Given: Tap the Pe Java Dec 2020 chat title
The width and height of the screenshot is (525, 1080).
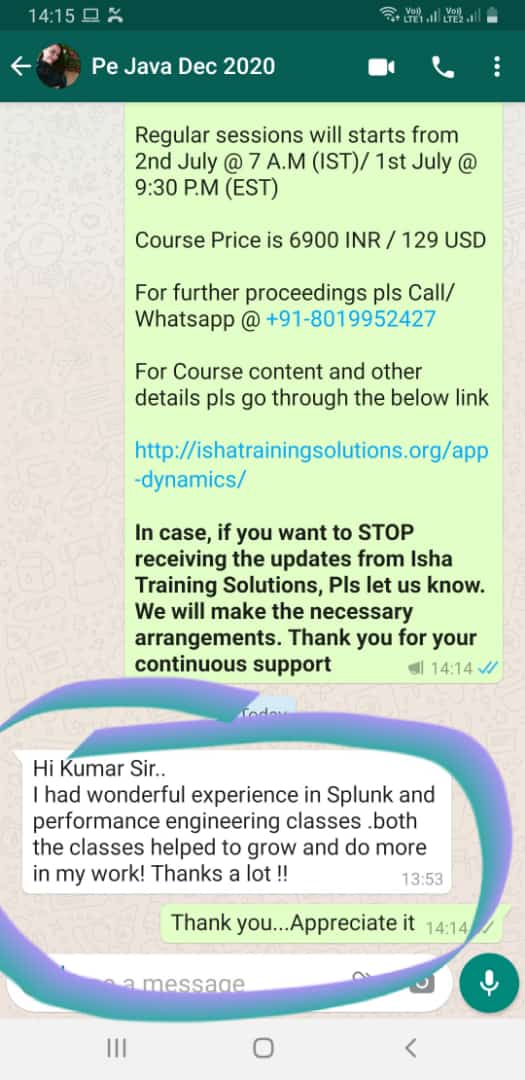Looking at the screenshot, I should click(183, 66).
